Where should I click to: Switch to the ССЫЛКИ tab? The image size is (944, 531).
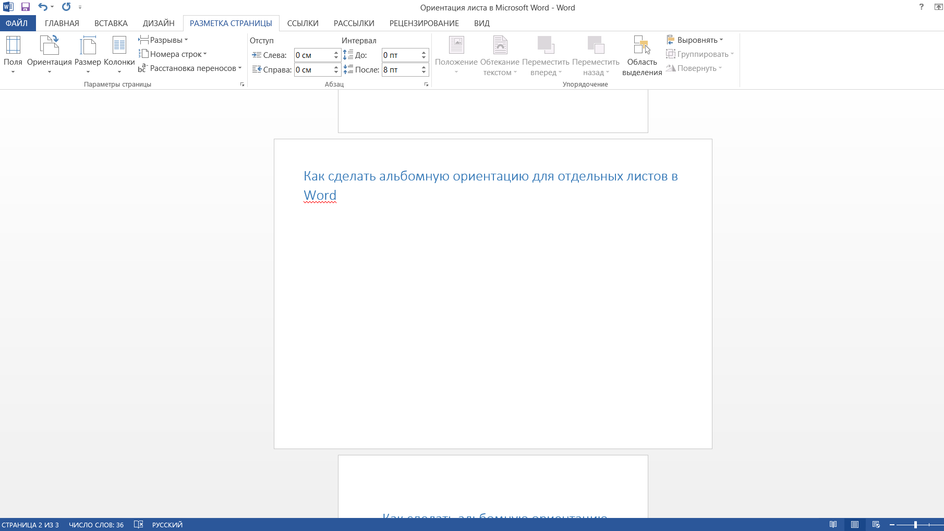(302, 23)
